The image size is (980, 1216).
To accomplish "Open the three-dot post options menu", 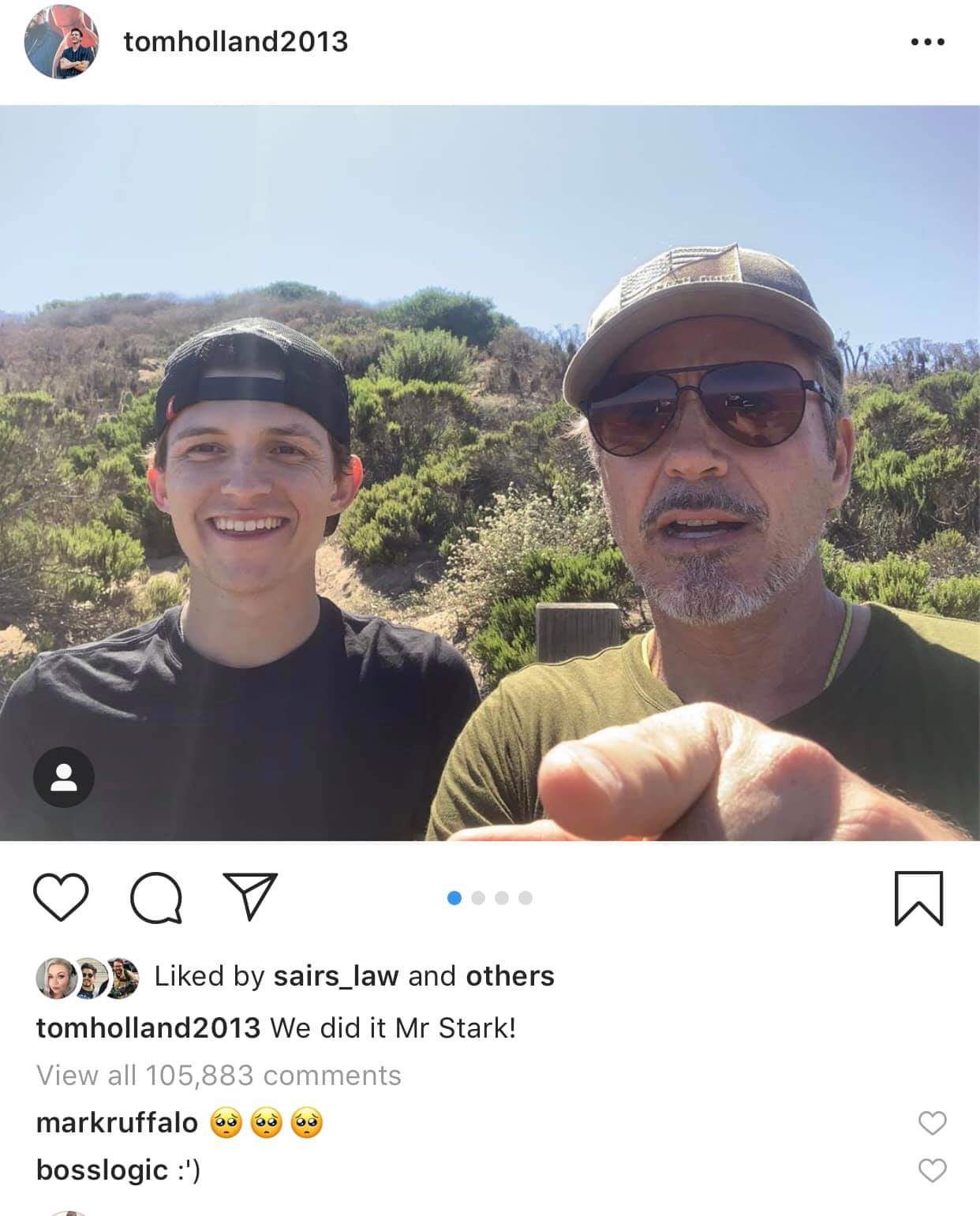I will 928,42.
